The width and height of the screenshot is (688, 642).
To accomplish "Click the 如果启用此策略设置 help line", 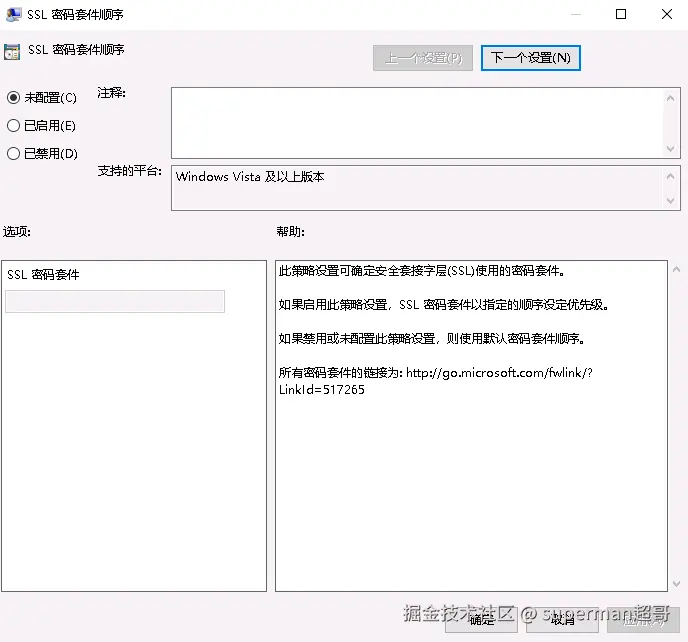I will tap(444, 305).
